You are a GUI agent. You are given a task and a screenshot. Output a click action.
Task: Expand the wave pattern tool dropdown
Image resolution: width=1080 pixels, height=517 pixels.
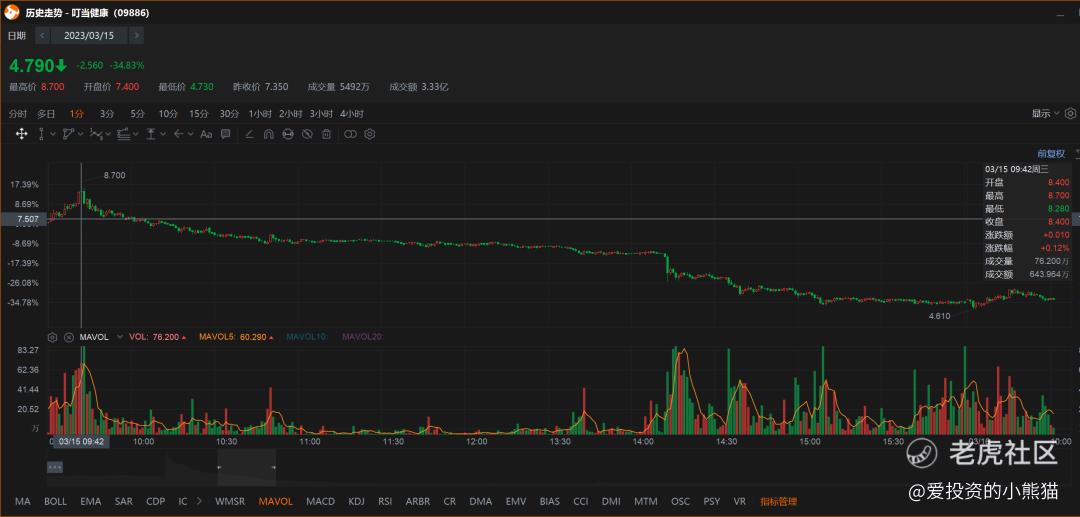coord(108,134)
